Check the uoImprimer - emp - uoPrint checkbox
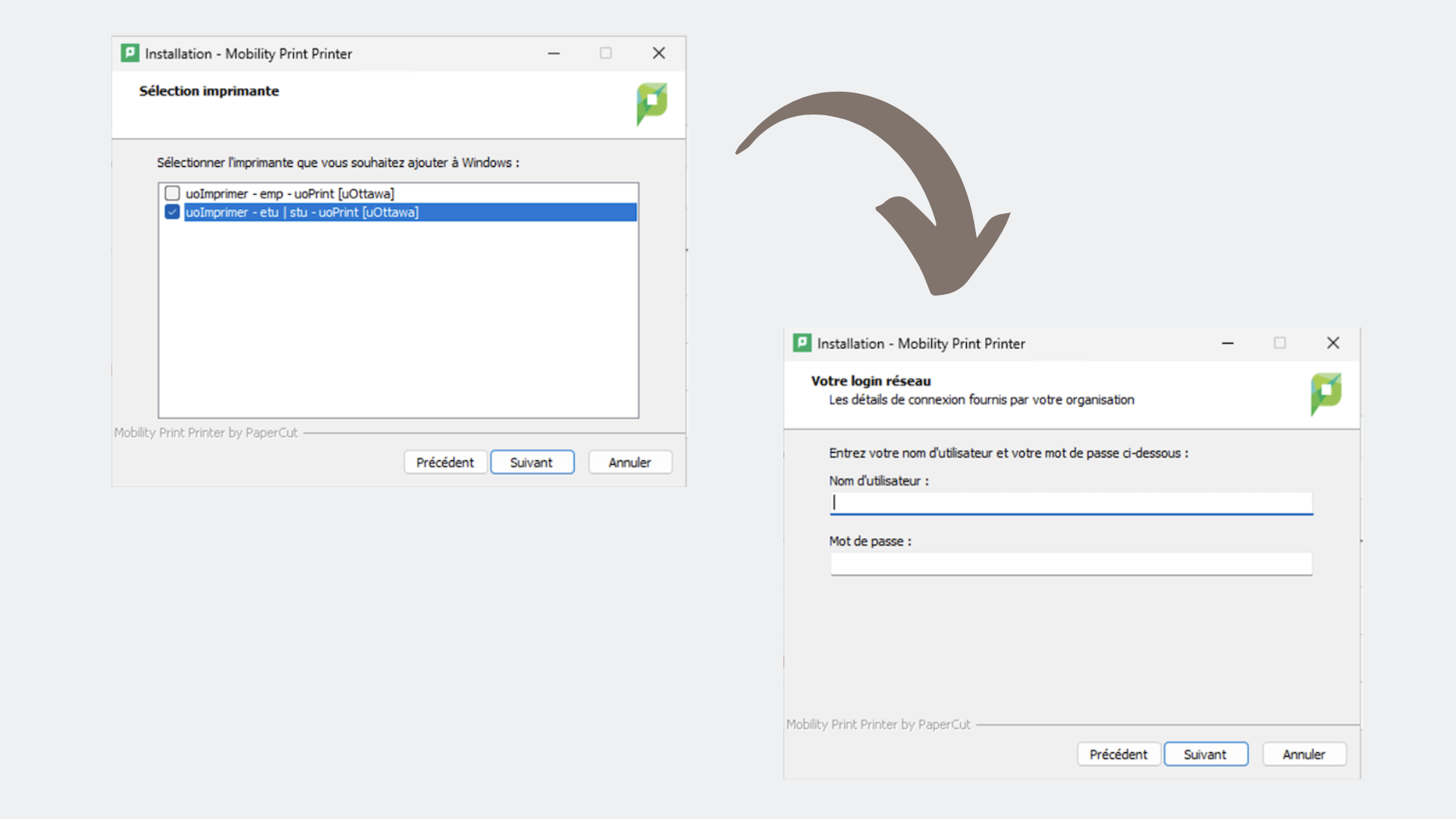Screen dimensions: 1456x819 point(172,193)
